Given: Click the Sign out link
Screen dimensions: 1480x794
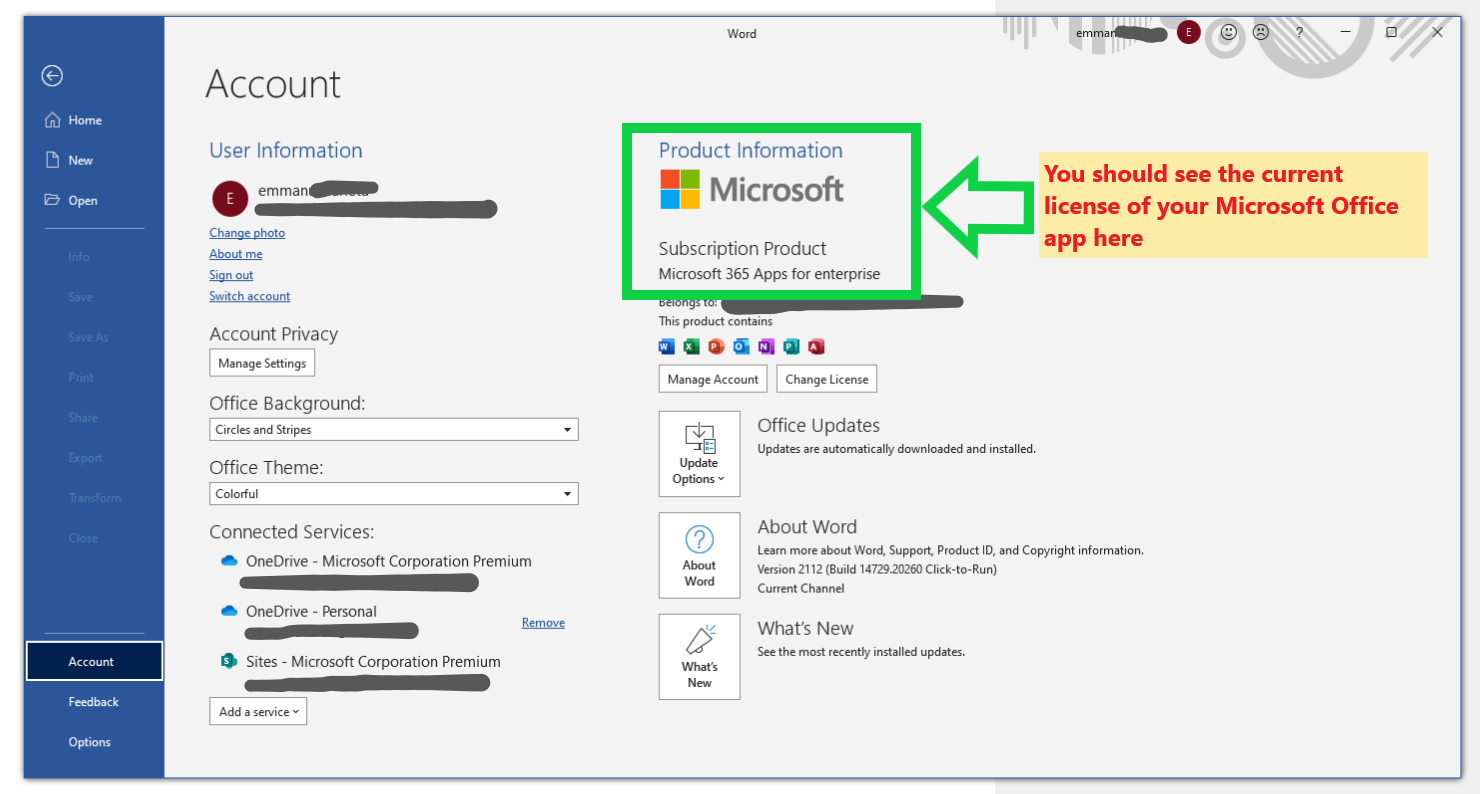Looking at the screenshot, I should point(231,275).
